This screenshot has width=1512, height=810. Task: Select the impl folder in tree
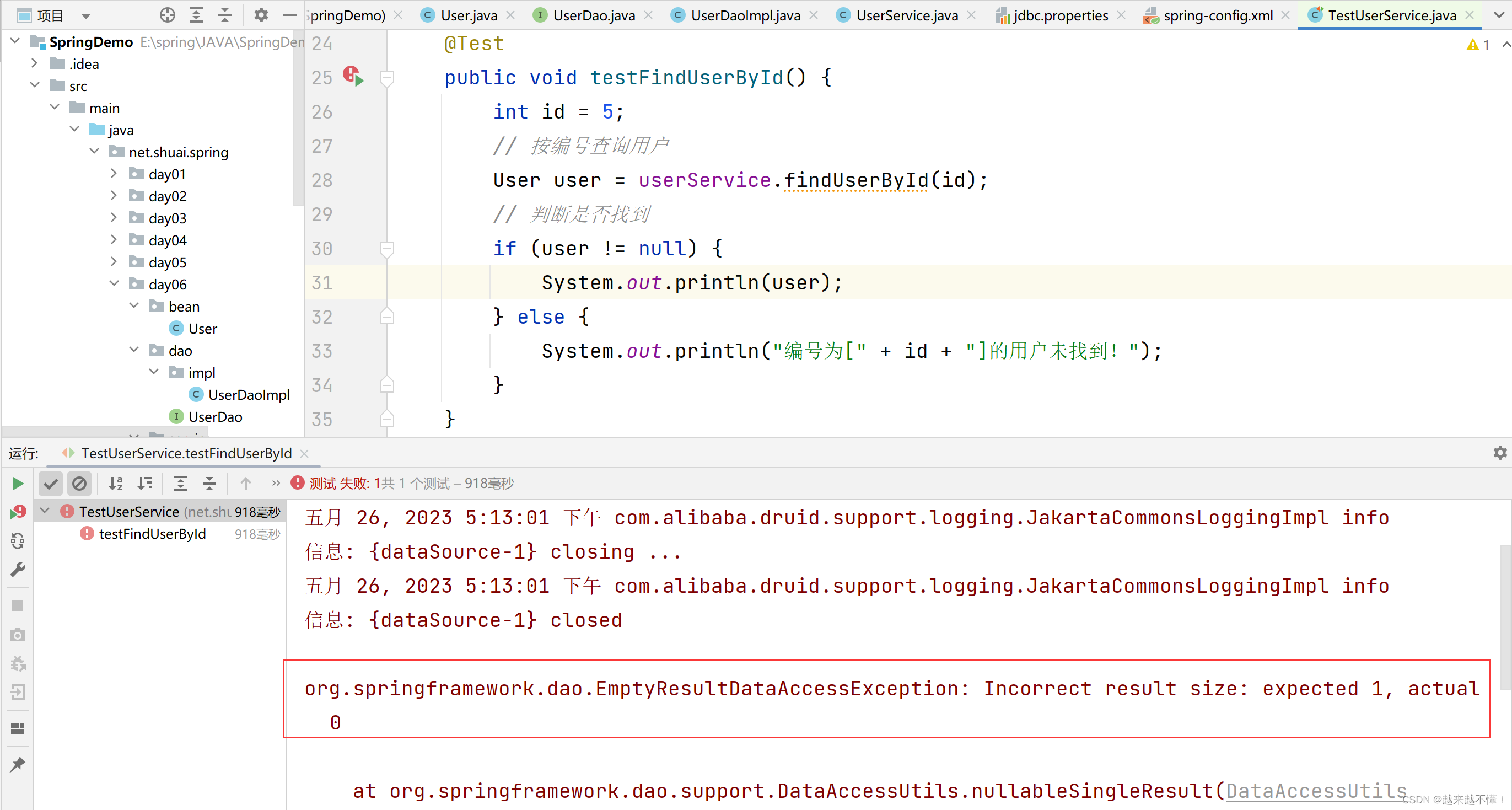click(x=201, y=373)
